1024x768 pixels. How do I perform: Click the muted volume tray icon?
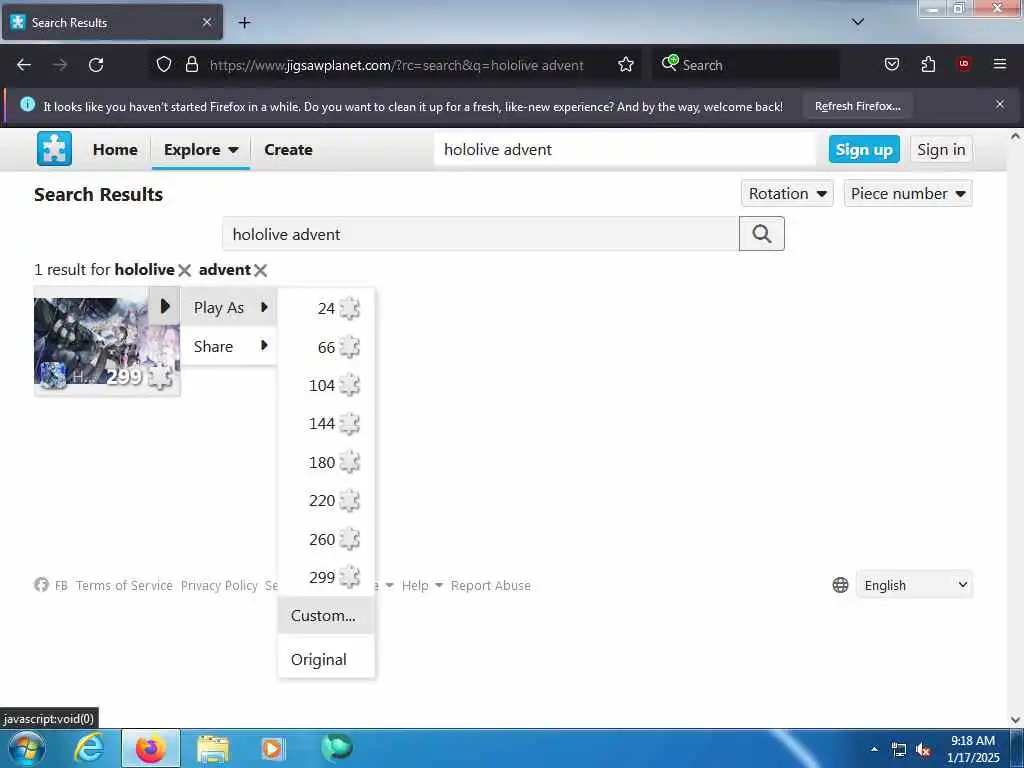(x=923, y=750)
